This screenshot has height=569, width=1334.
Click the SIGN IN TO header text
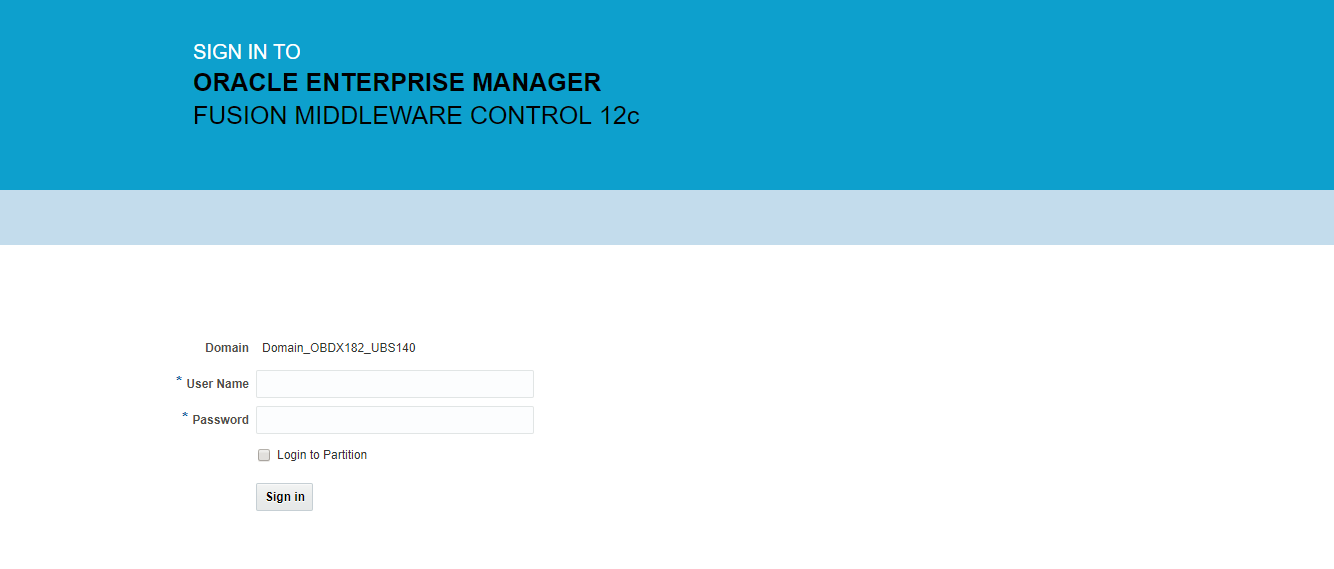pos(247,52)
